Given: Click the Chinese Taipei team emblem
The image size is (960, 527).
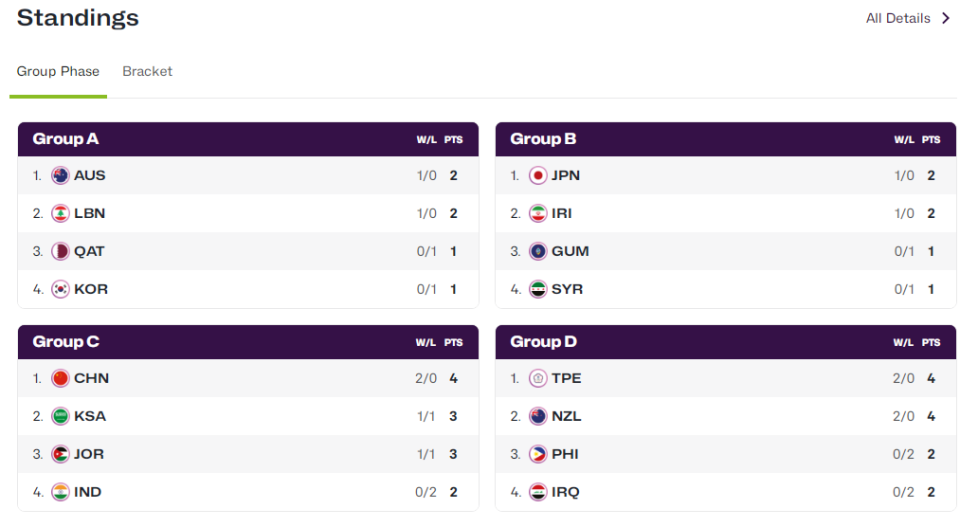Looking at the screenshot, I should click(x=538, y=378).
